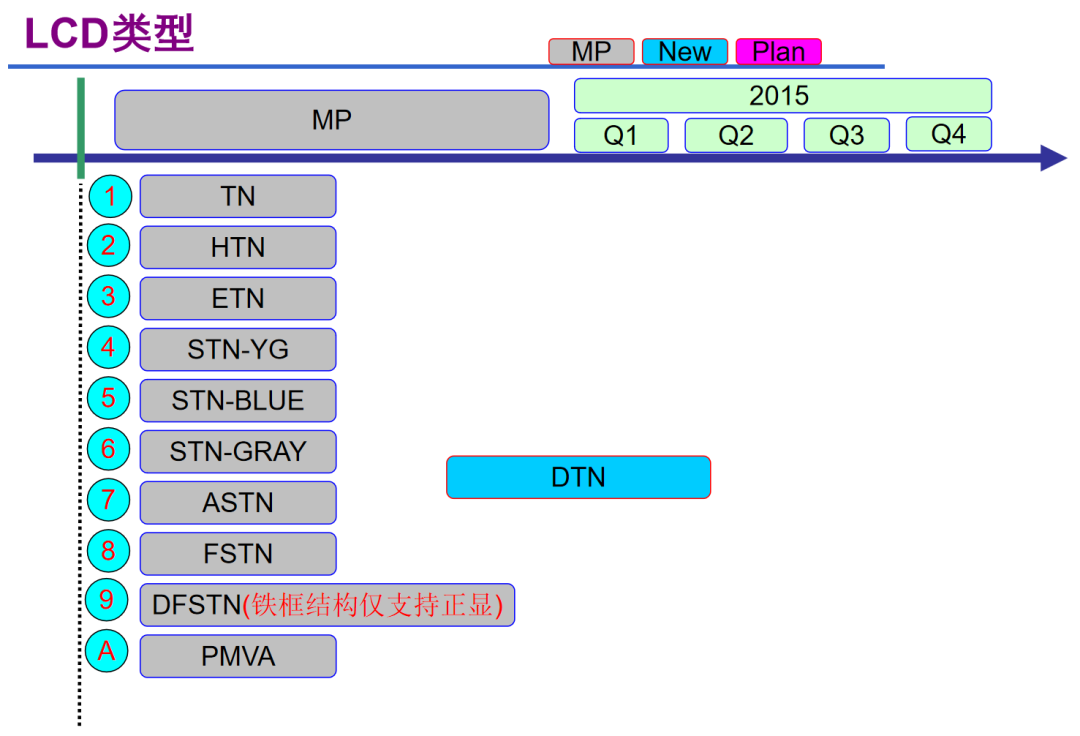This screenshot has height=736, width=1080.
Task: Select the large gray MP timeline box
Action: 332,120
